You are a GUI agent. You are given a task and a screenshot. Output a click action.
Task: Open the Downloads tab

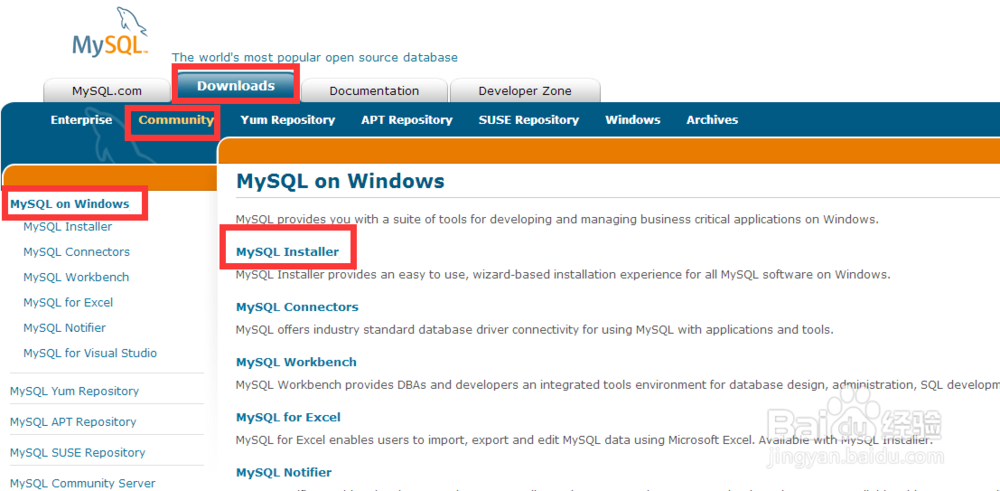(x=236, y=86)
